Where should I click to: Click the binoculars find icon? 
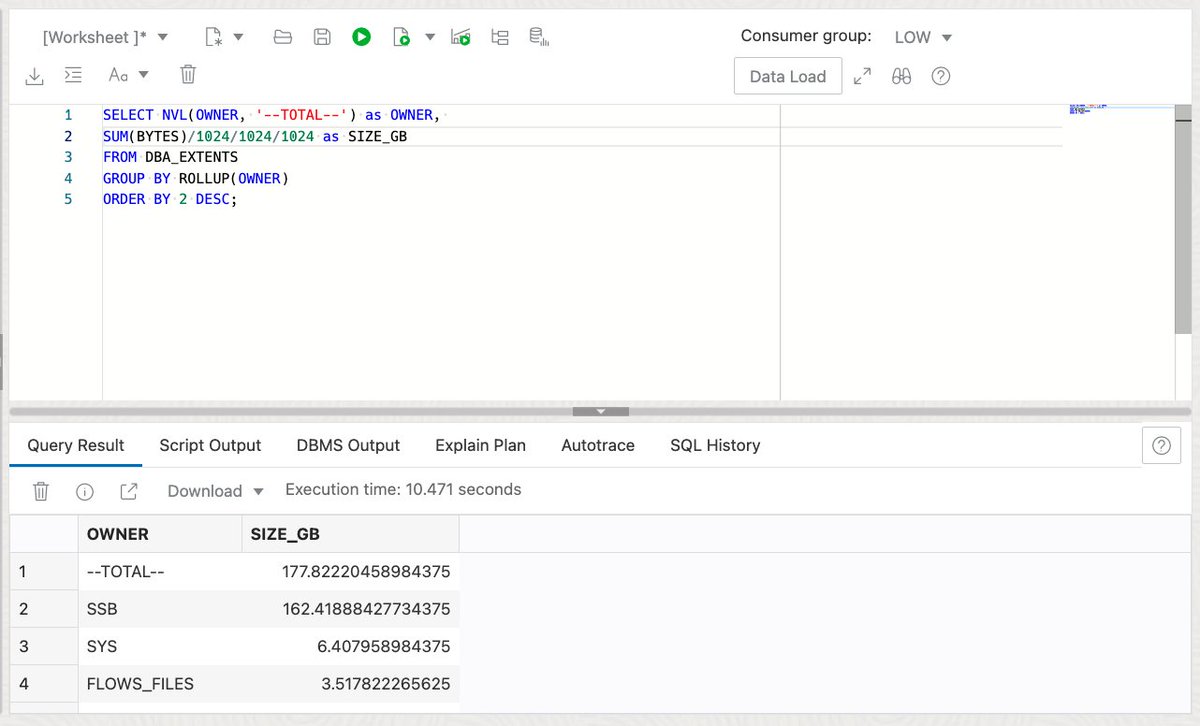click(x=901, y=76)
